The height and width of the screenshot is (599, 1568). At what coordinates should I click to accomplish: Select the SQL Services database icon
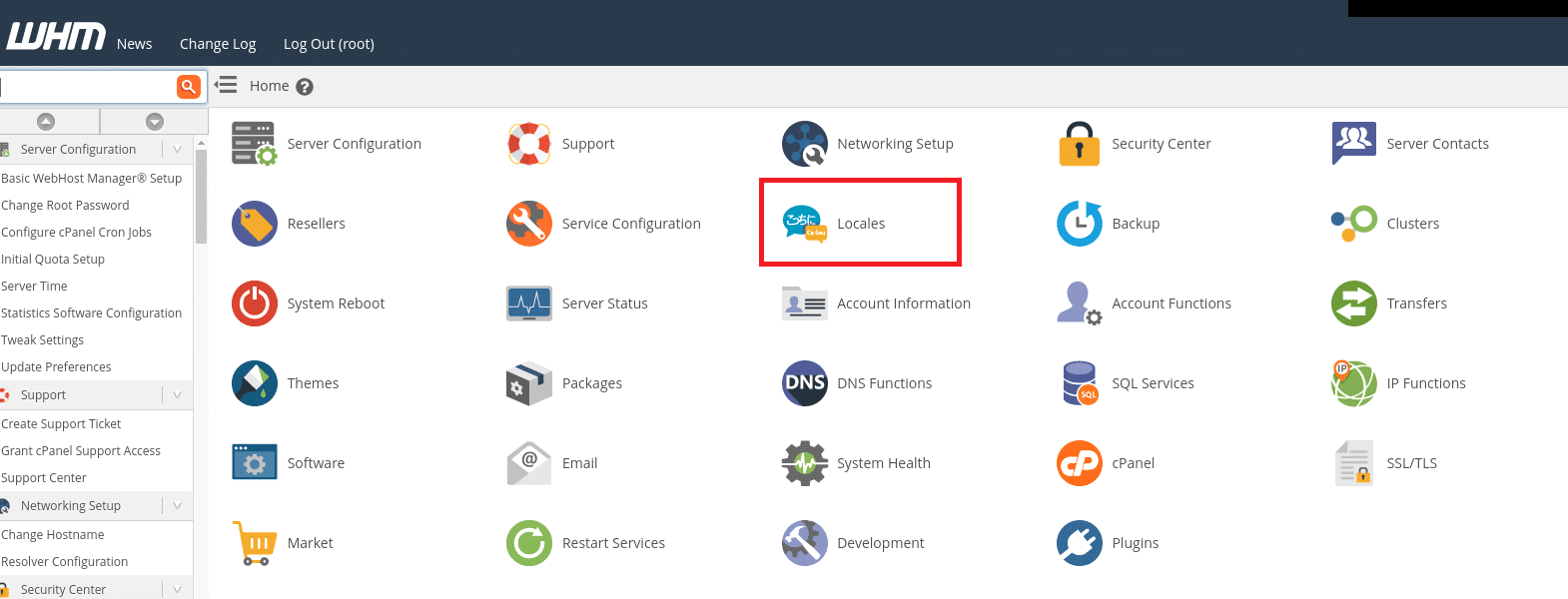pyautogui.click(x=1079, y=383)
